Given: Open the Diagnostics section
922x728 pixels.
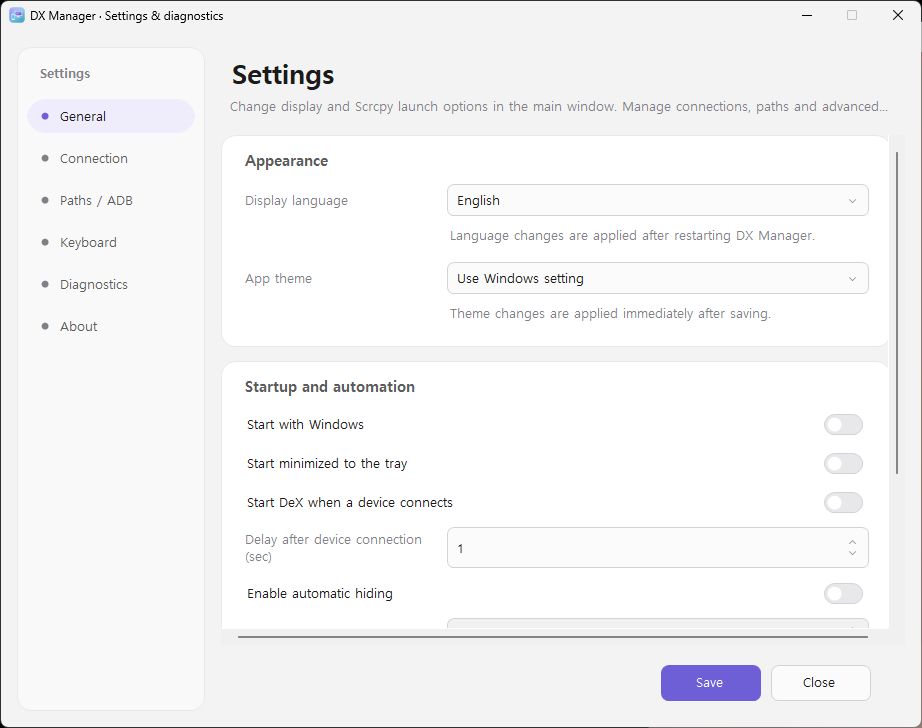Looking at the screenshot, I should 111,285.
